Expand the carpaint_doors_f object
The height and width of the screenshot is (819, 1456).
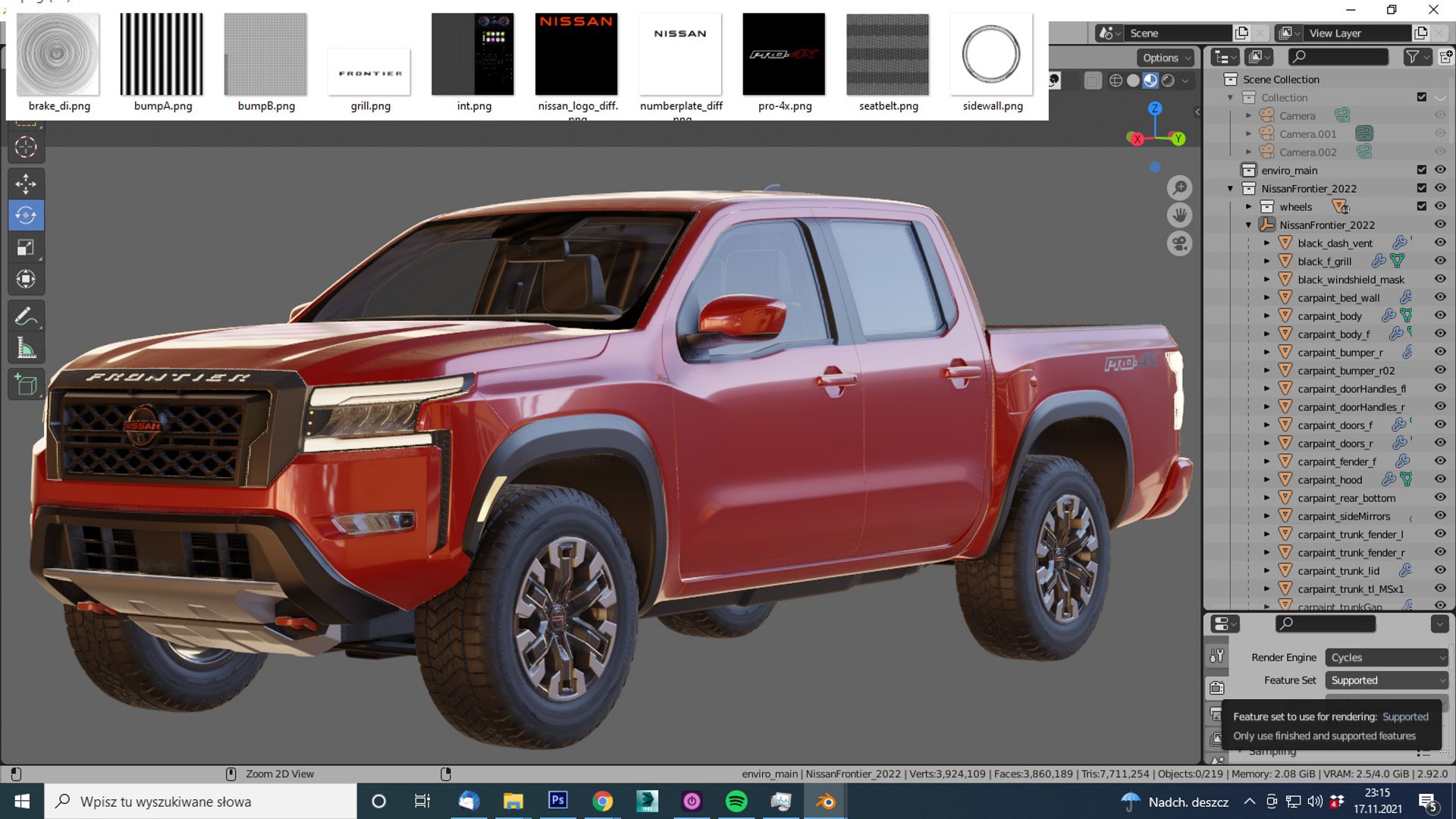(1266, 425)
